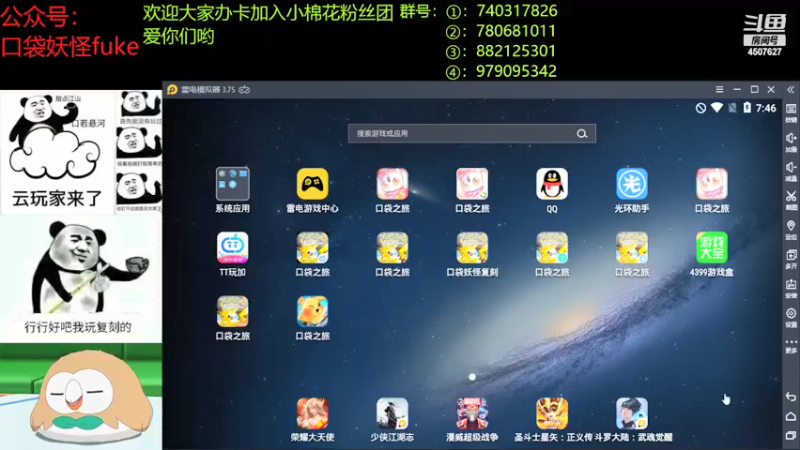Click gamepad icon in emulator title bar
The width and height of the screenshot is (800, 450).
coord(245,90)
